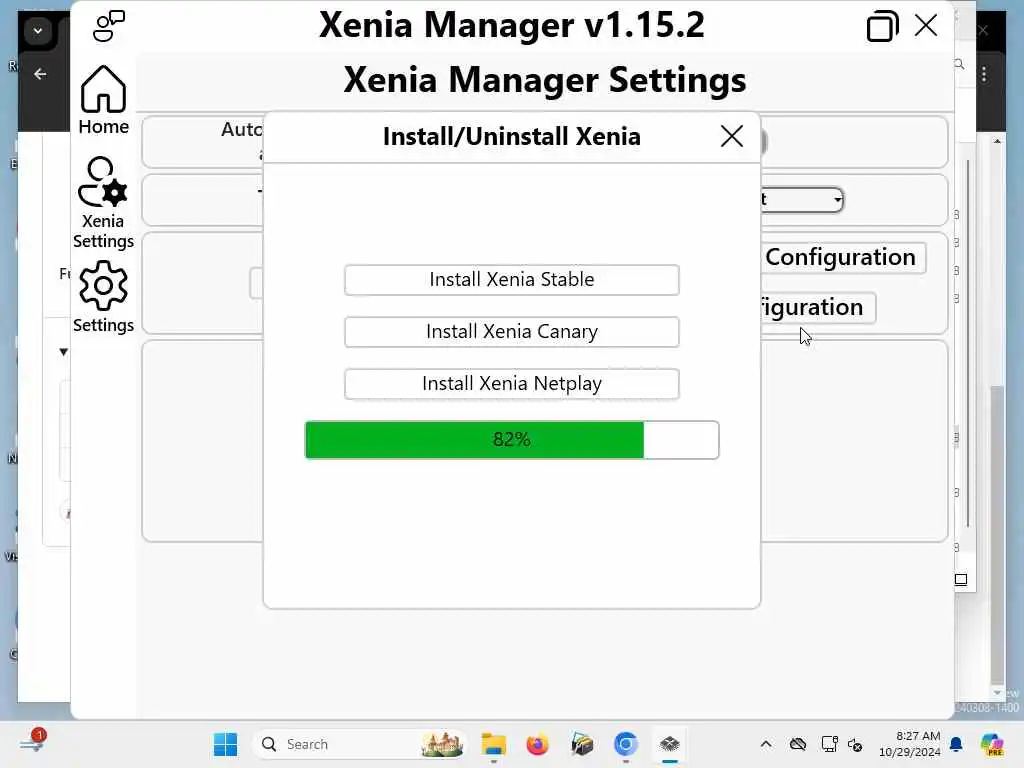
Task: Open File Explorer from taskbar
Action: click(494, 744)
